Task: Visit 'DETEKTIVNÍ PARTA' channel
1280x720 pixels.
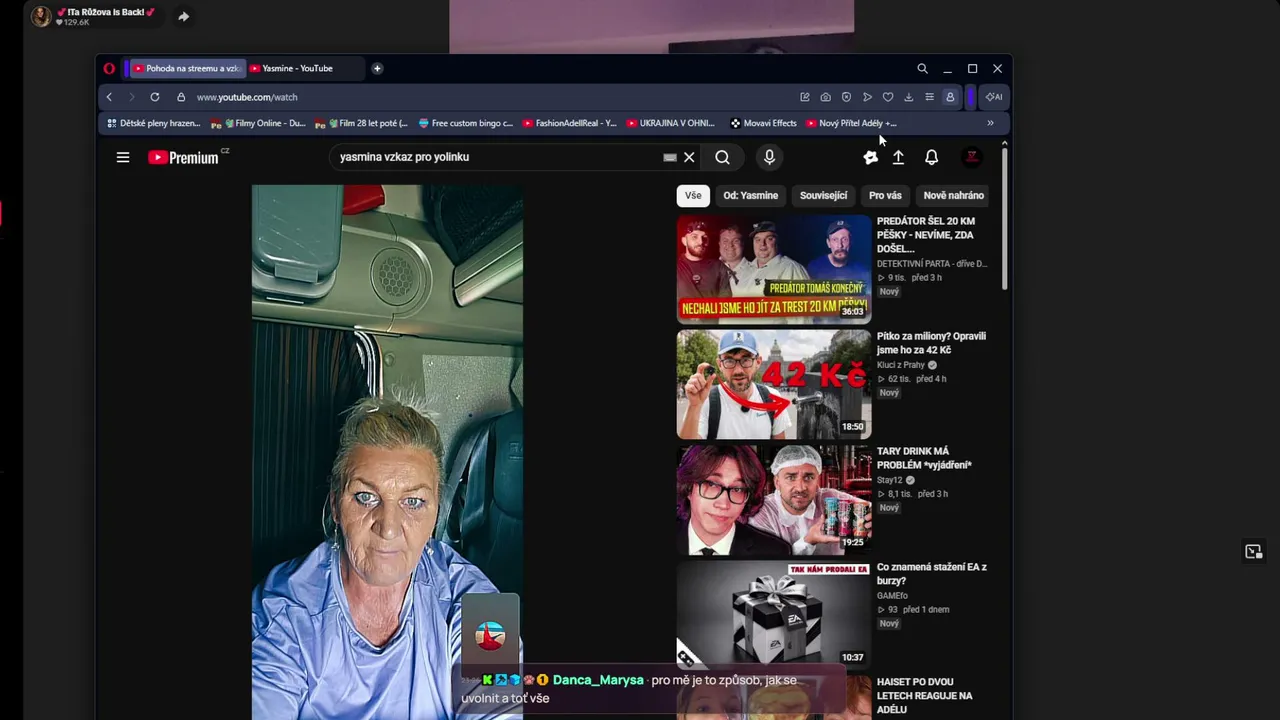Action: 932,264
